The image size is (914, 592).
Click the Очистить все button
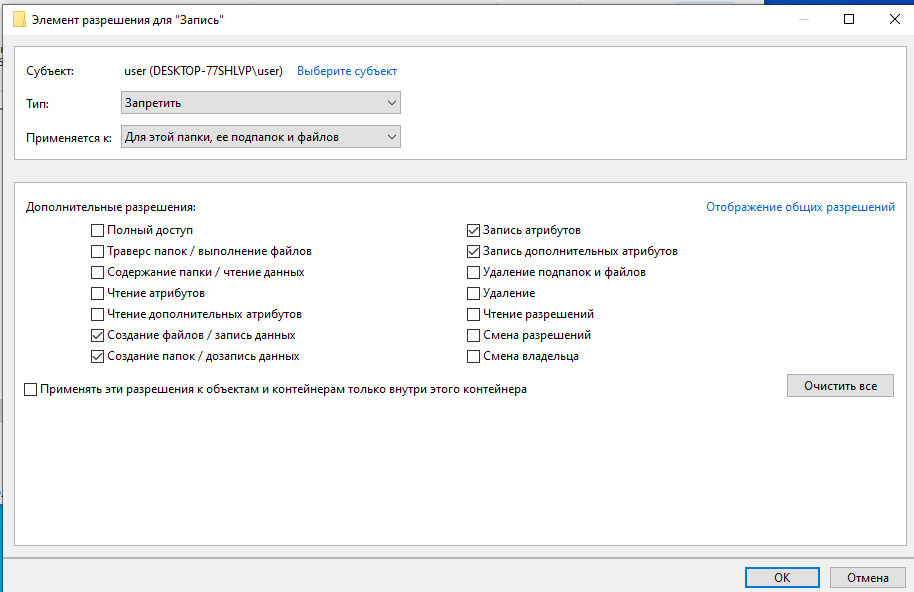840,386
